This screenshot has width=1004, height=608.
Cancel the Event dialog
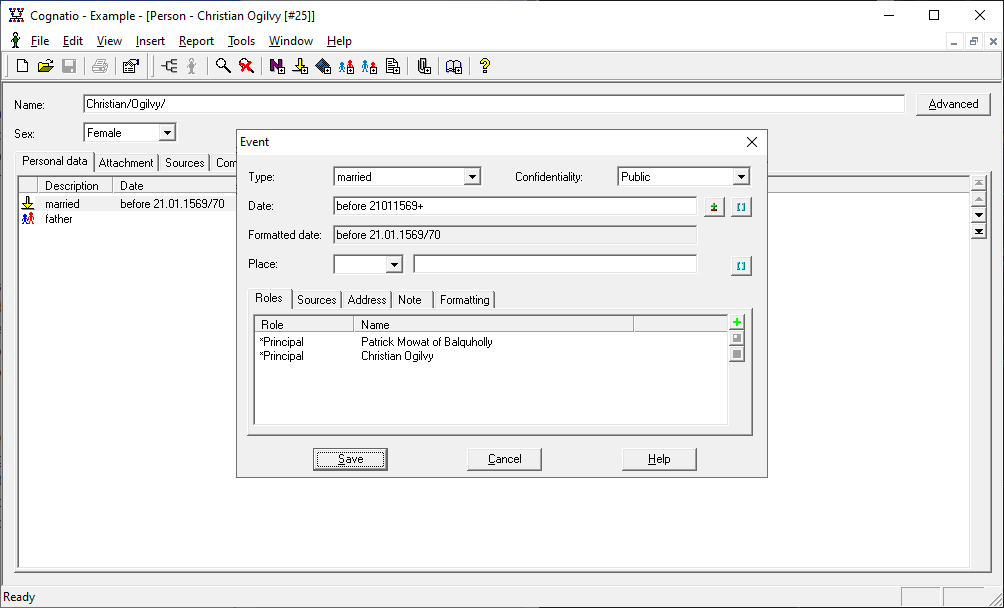point(505,459)
